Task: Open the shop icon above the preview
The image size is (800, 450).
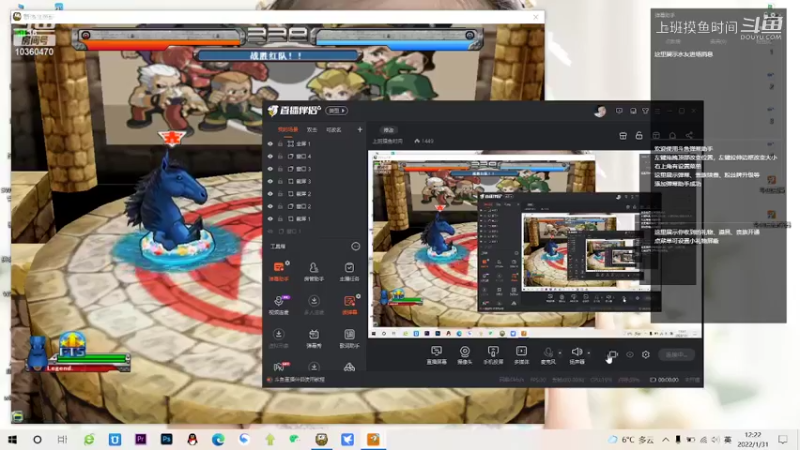Action: pos(623,136)
